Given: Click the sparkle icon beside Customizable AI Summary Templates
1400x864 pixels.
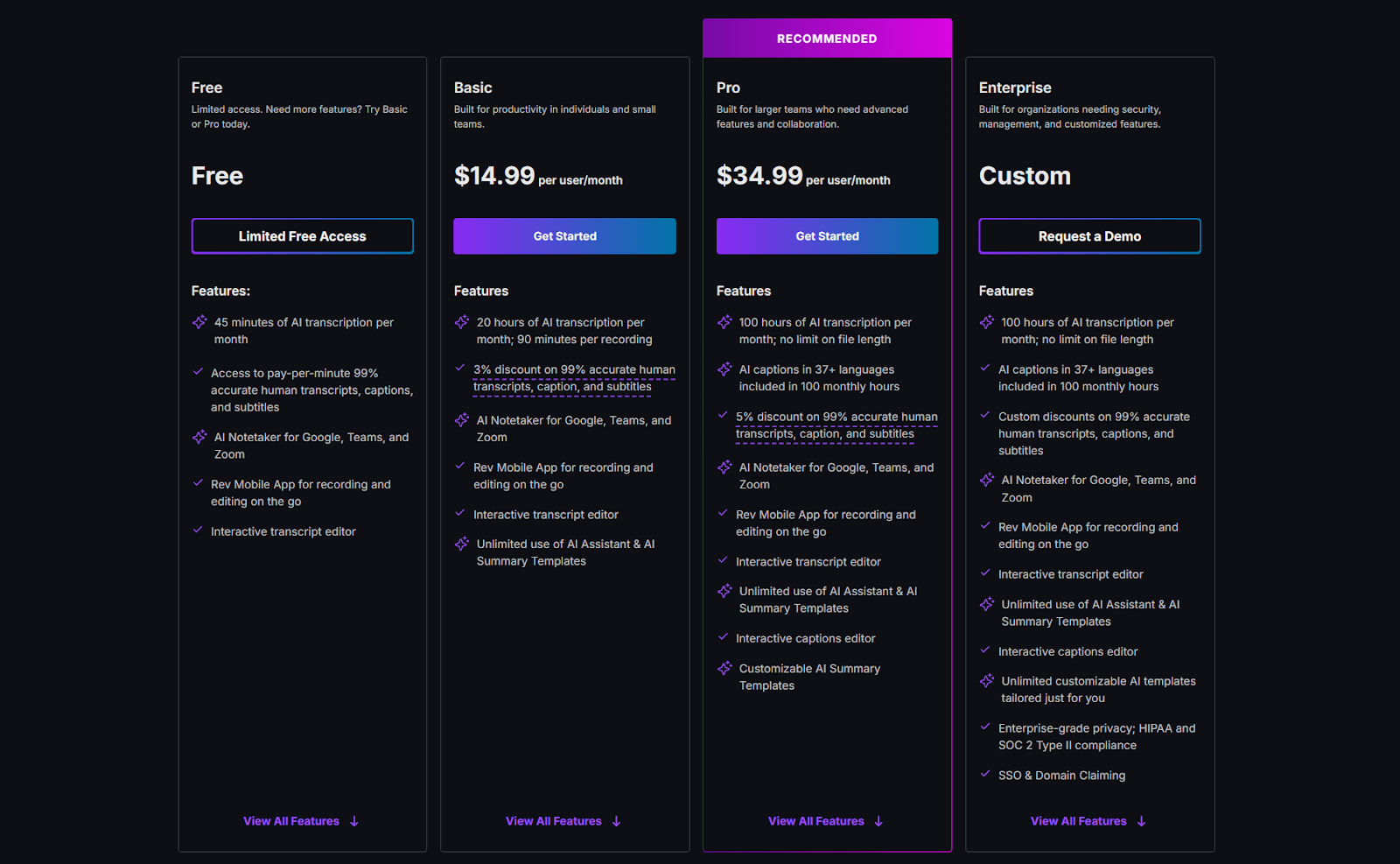Looking at the screenshot, I should tap(724, 668).
